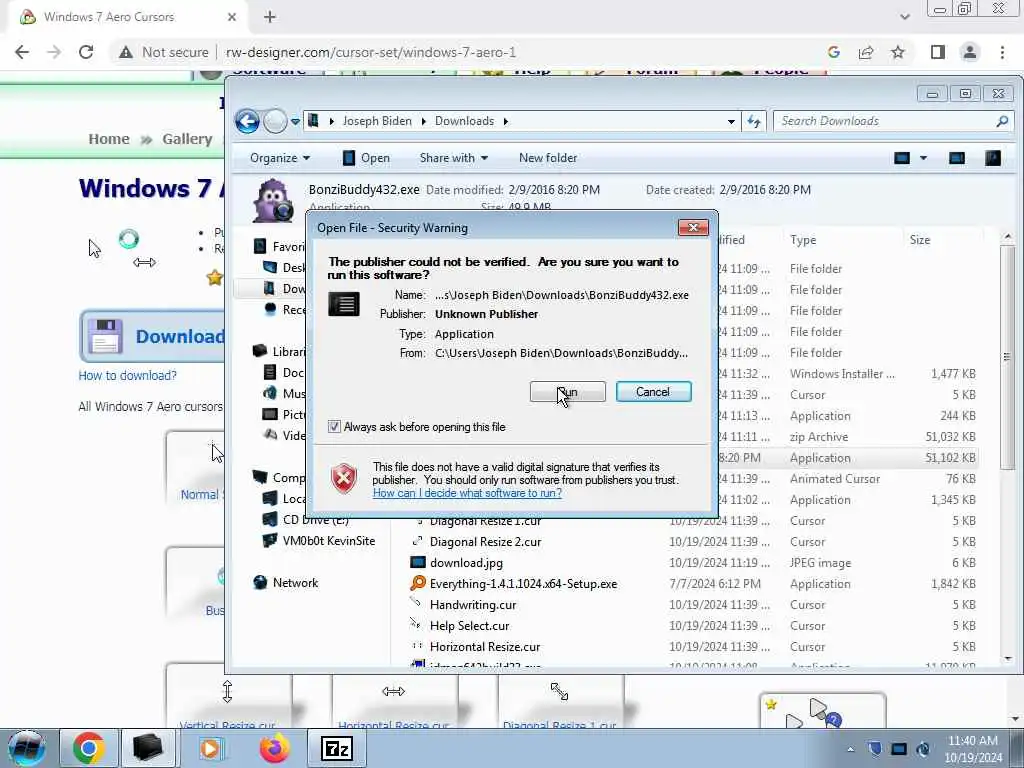The width and height of the screenshot is (1024, 768).
Task: Click Explorer back navigation arrow
Action: click(247, 121)
